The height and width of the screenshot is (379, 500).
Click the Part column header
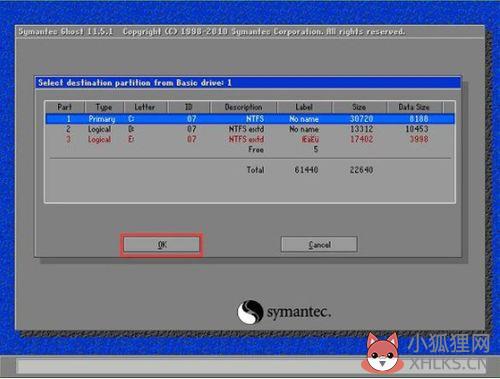coord(65,107)
